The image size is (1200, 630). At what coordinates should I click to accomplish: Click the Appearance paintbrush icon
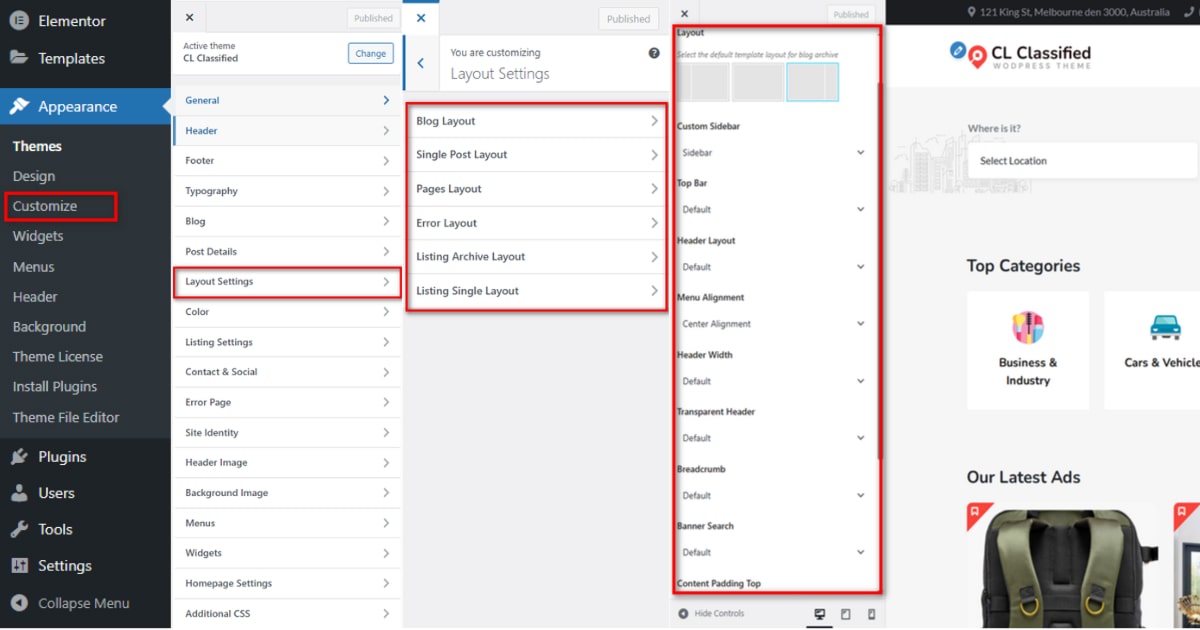click(19, 106)
